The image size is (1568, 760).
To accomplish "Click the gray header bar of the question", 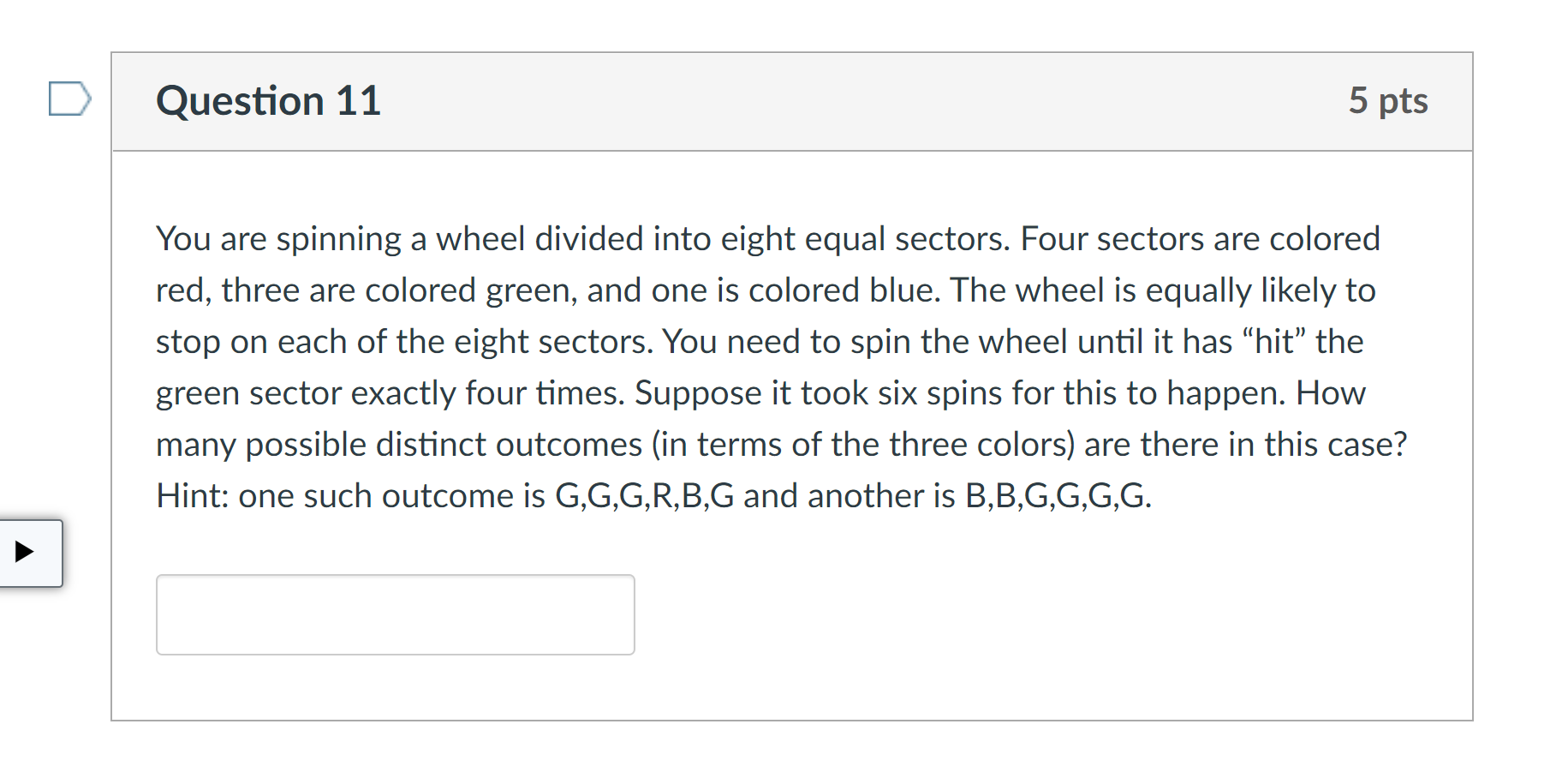I will click(x=792, y=101).
